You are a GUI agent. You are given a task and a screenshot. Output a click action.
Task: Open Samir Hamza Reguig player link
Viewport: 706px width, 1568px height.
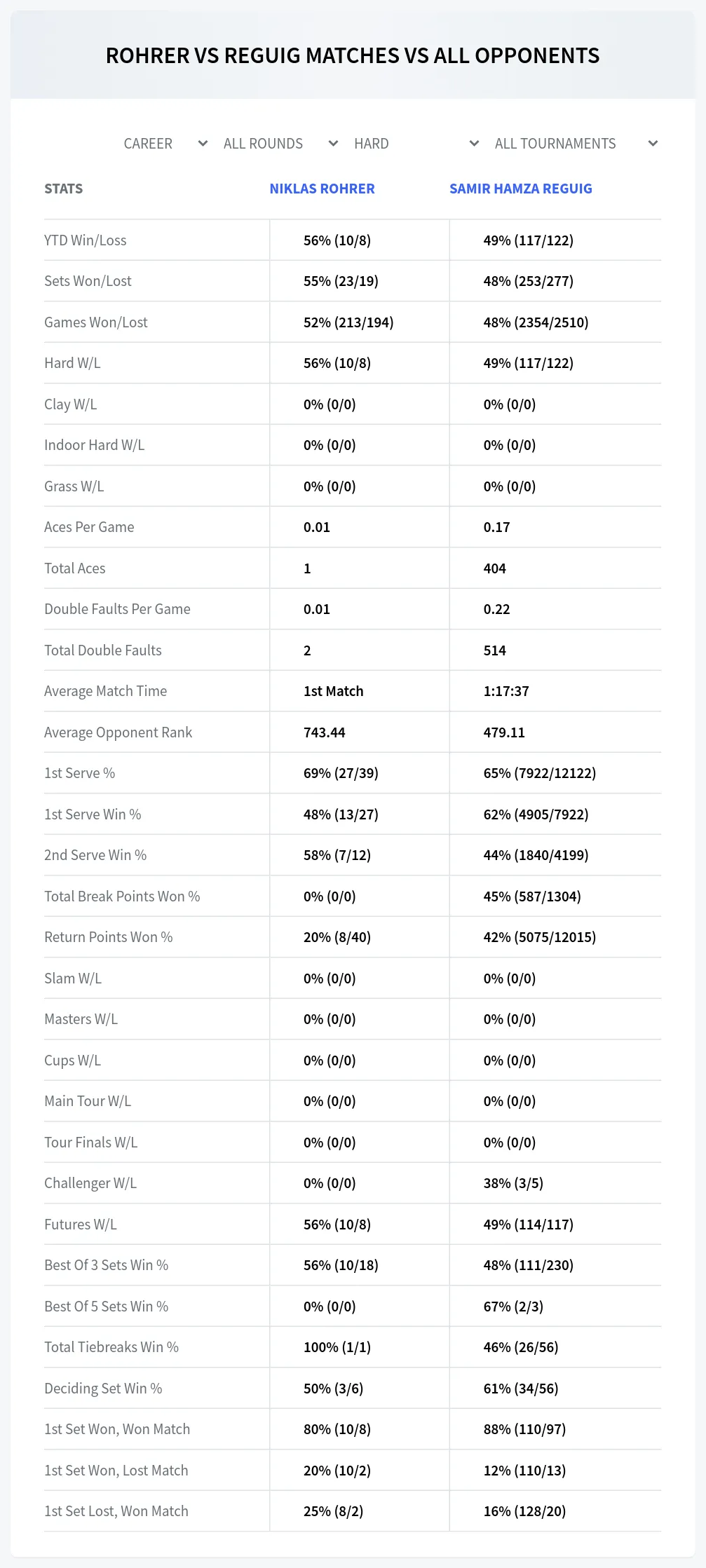pos(520,189)
